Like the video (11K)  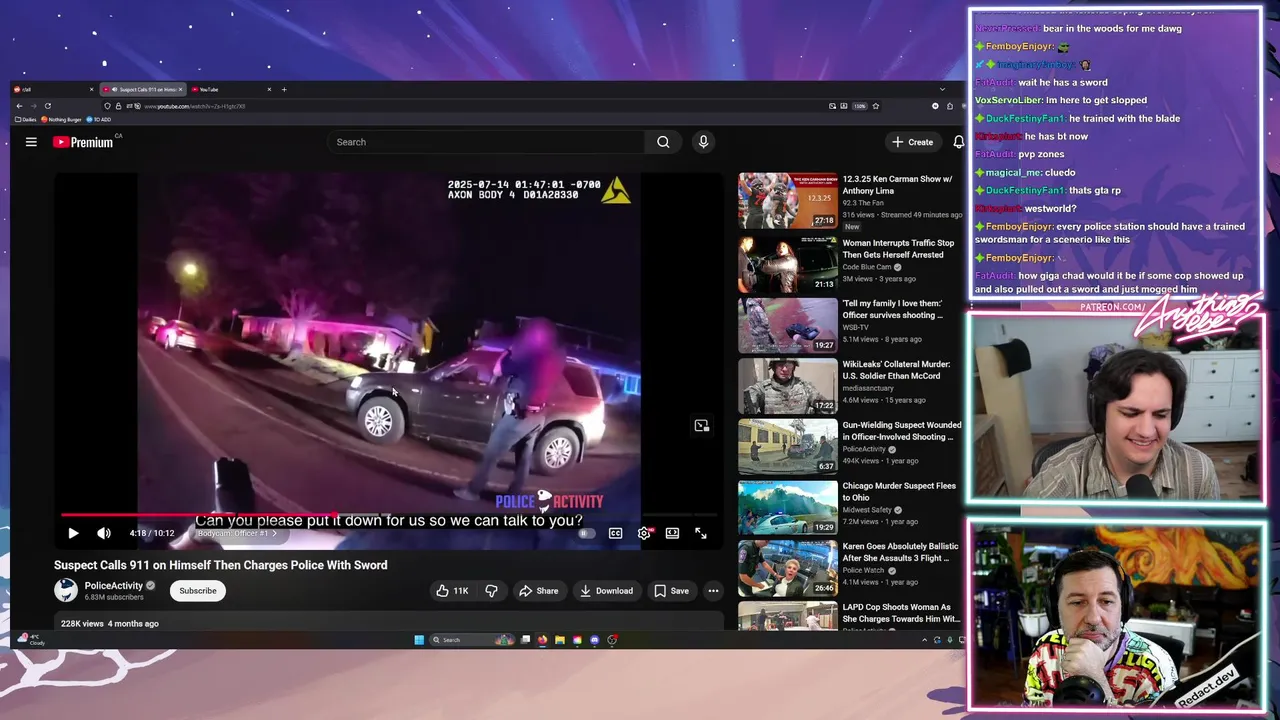click(x=452, y=590)
